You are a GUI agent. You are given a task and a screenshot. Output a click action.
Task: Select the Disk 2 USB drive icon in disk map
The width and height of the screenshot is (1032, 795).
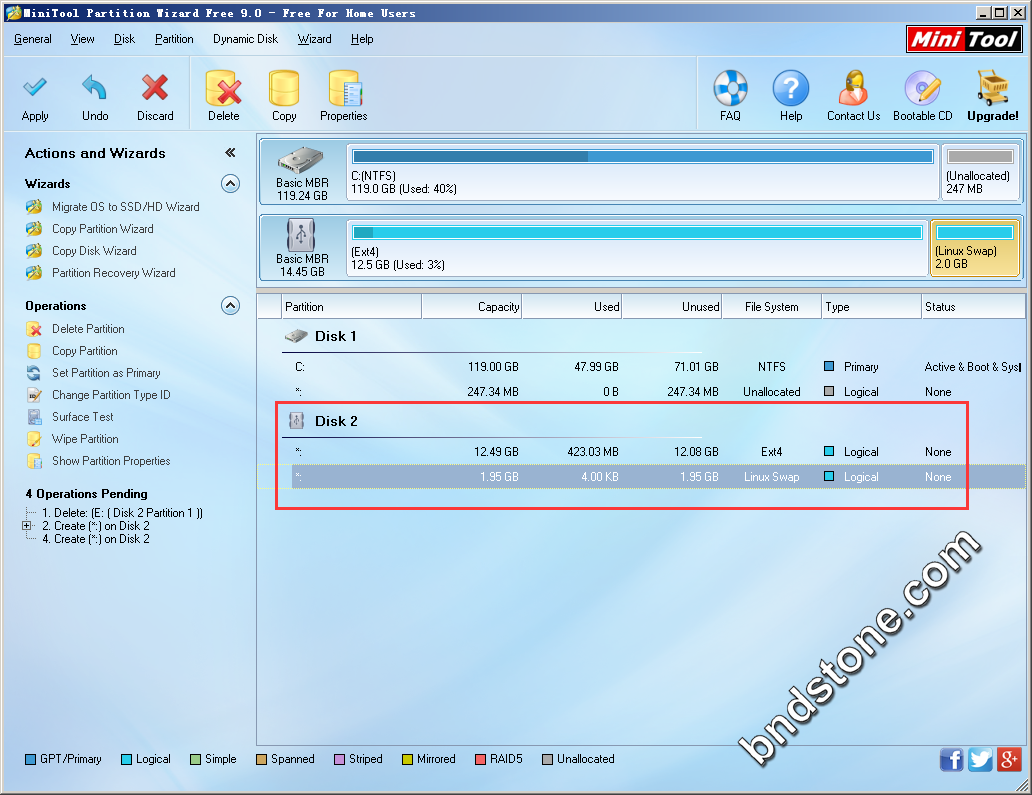coord(301,235)
